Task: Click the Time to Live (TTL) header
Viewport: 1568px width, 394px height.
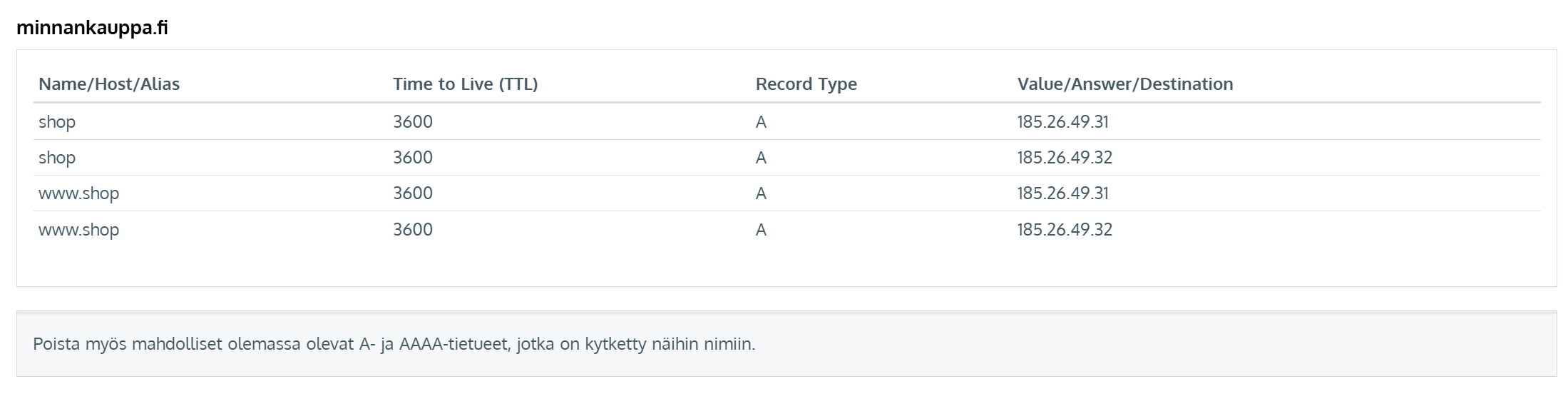Action: point(465,84)
